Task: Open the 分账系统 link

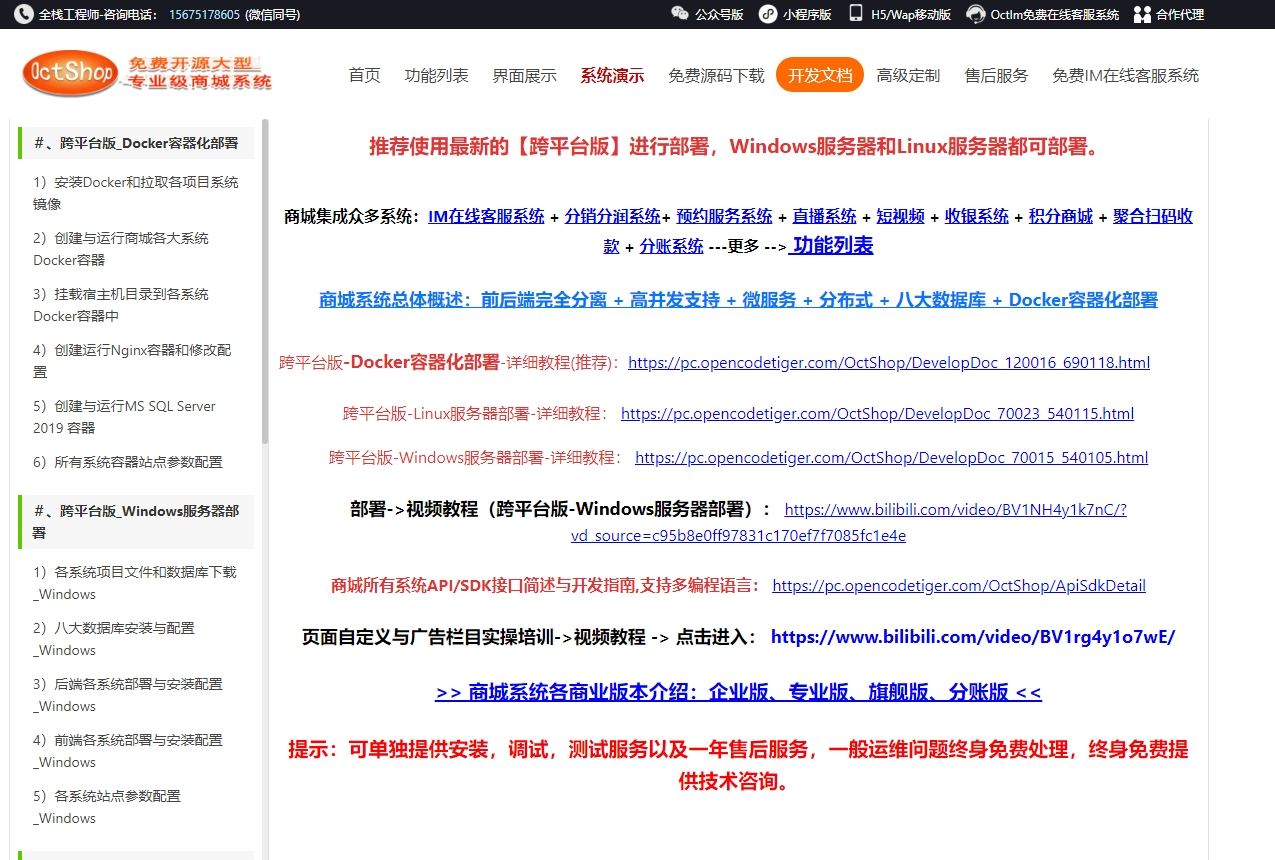Action: pos(672,246)
